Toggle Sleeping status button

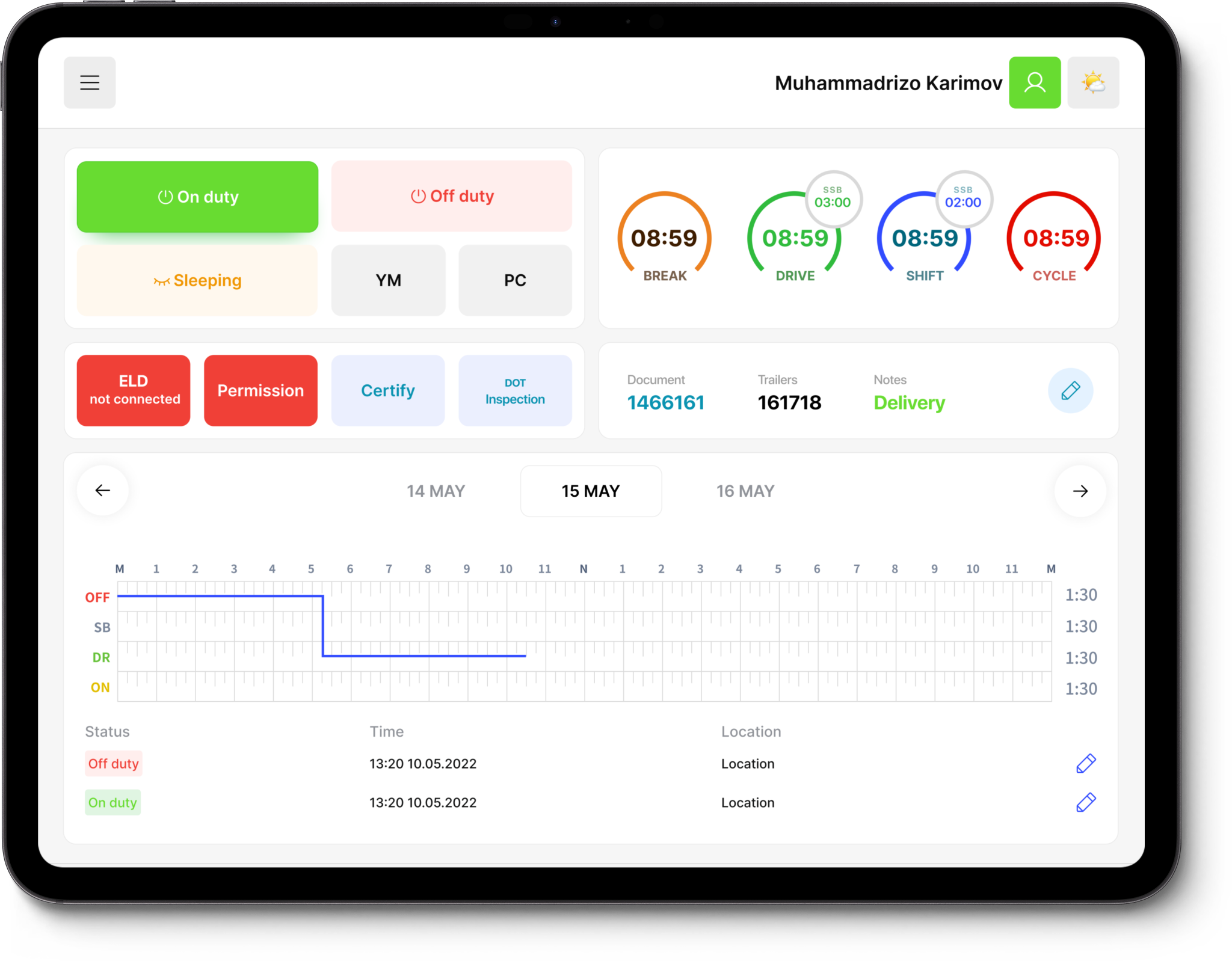tap(197, 281)
